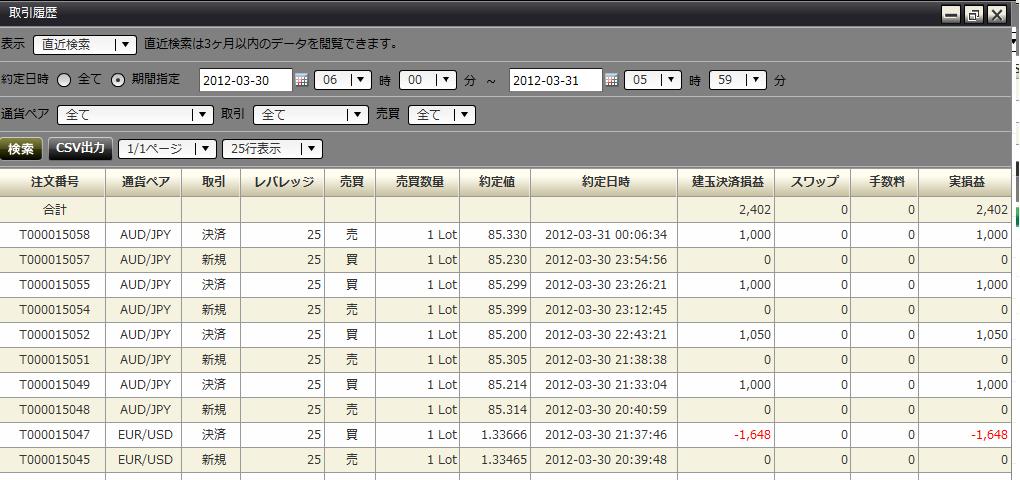Click red -1,648 in 実損益 column
The width and height of the screenshot is (1020, 480).
point(989,434)
